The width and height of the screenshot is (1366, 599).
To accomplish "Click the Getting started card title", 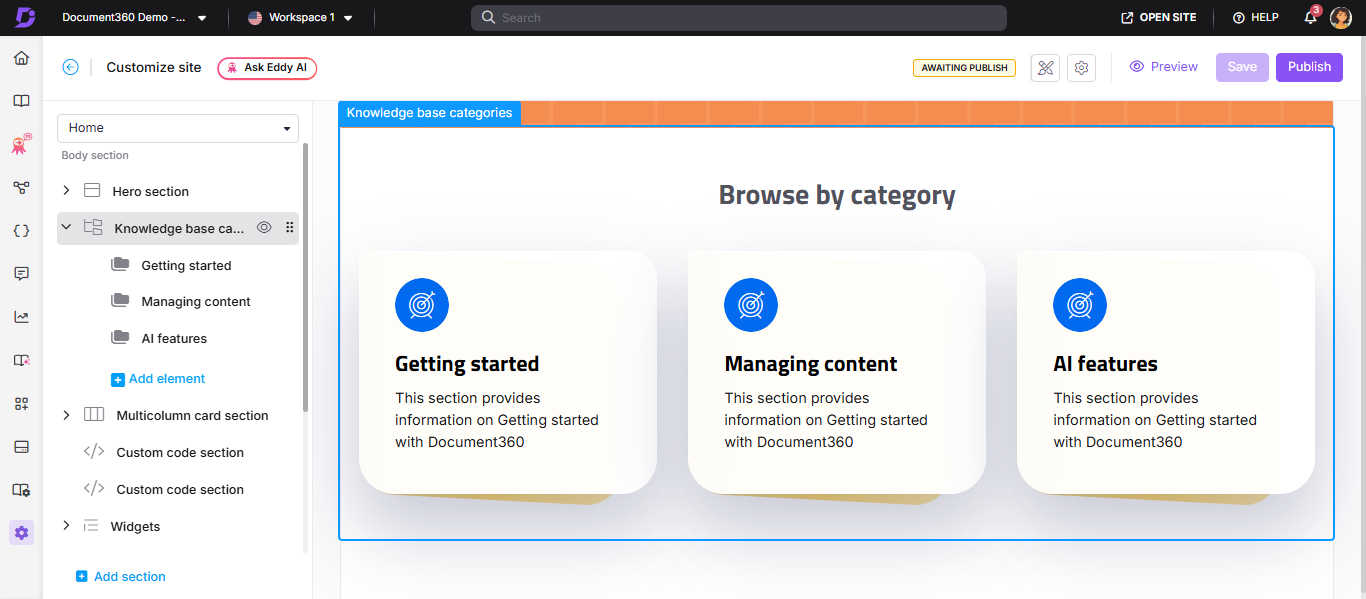I will [467, 364].
